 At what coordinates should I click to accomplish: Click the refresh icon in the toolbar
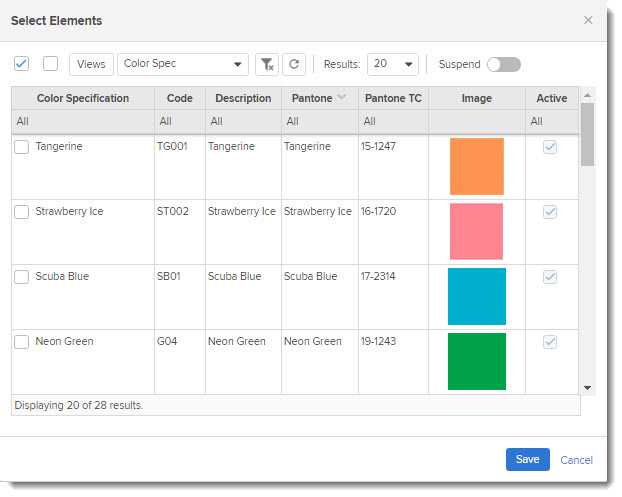[294, 64]
